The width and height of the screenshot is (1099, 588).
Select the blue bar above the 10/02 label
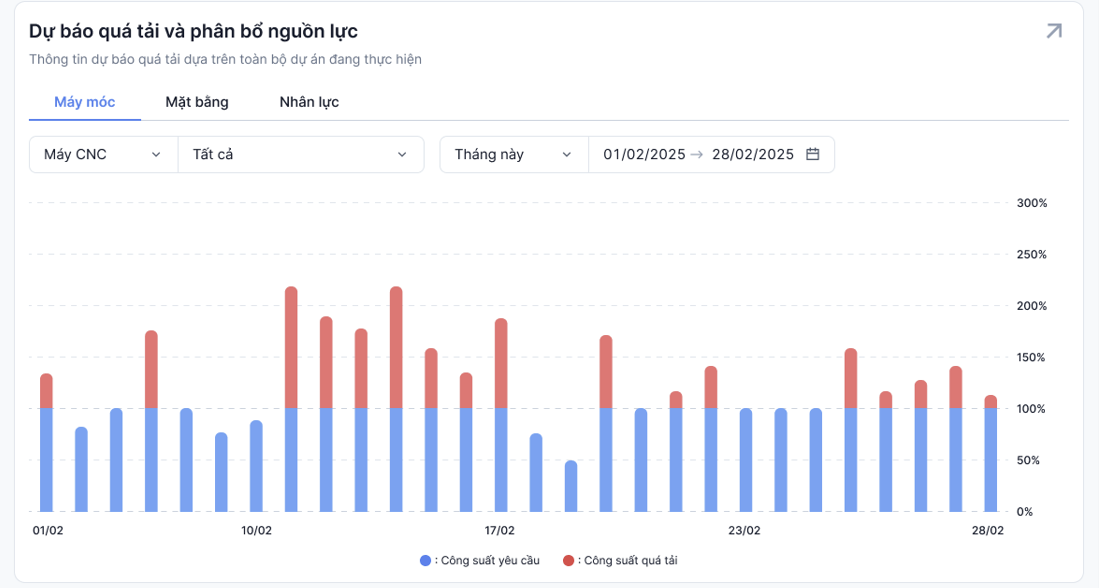pyautogui.click(x=256, y=466)
